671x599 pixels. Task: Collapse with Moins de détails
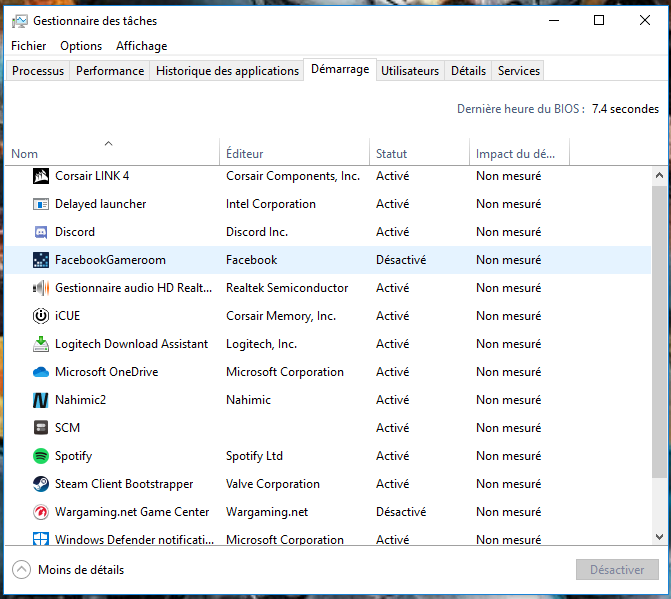[68, 570]
